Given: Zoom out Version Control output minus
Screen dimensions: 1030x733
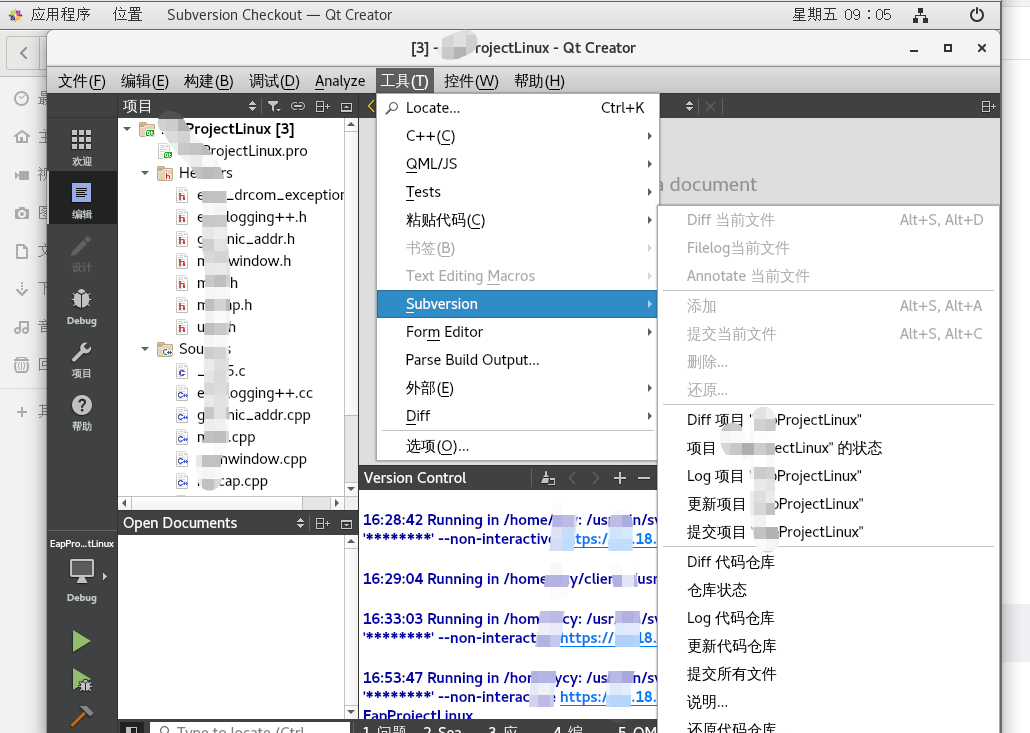Looking at the screenshot, I should pos(644,478).
